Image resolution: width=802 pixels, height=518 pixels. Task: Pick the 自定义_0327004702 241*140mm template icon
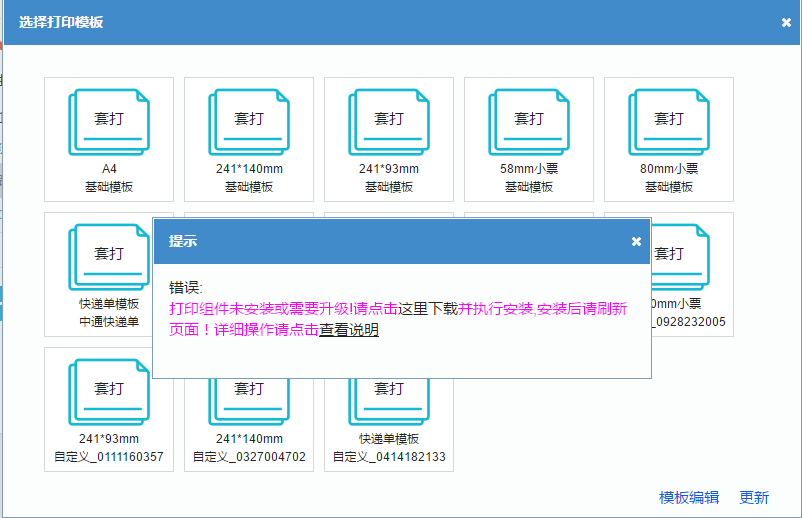click(249, 402)
